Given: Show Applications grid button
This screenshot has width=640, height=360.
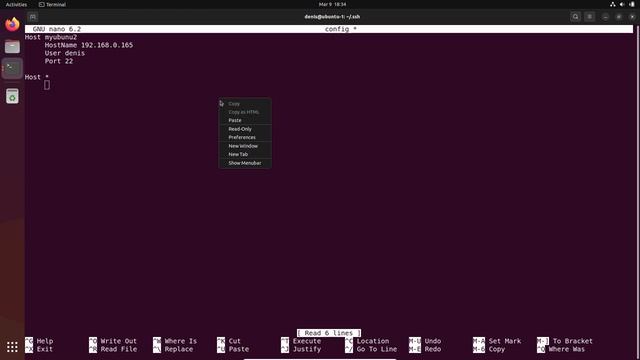Looking at the screenshot, I should (12, 347).
